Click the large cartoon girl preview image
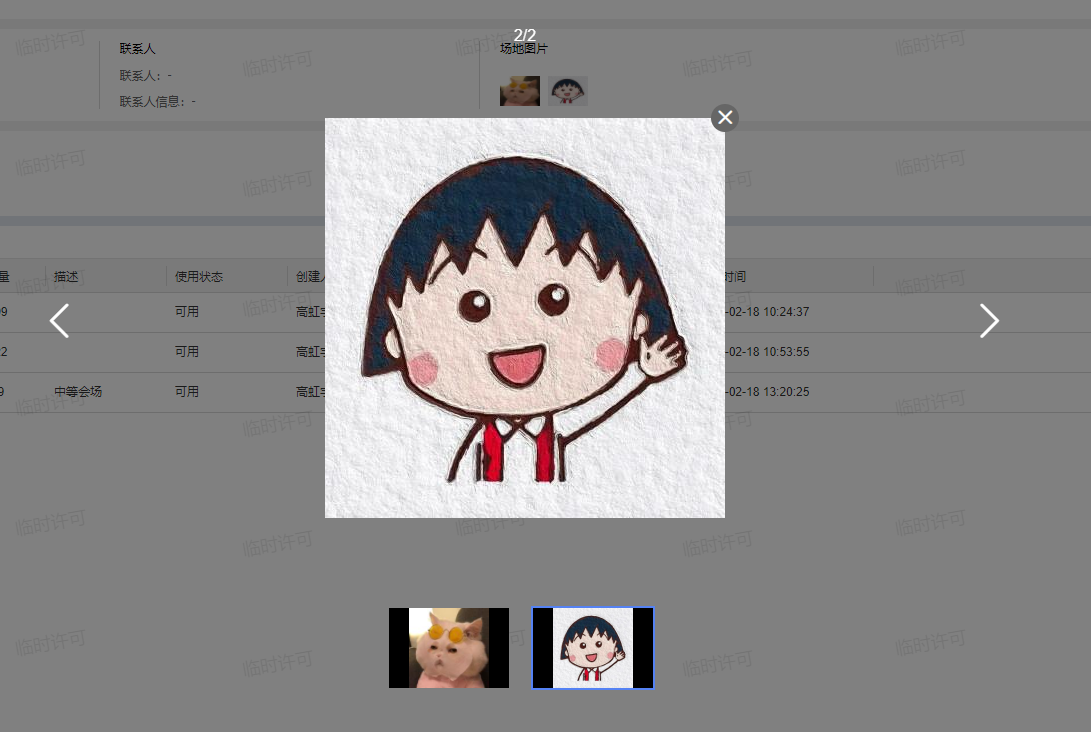 pos(524,318)
